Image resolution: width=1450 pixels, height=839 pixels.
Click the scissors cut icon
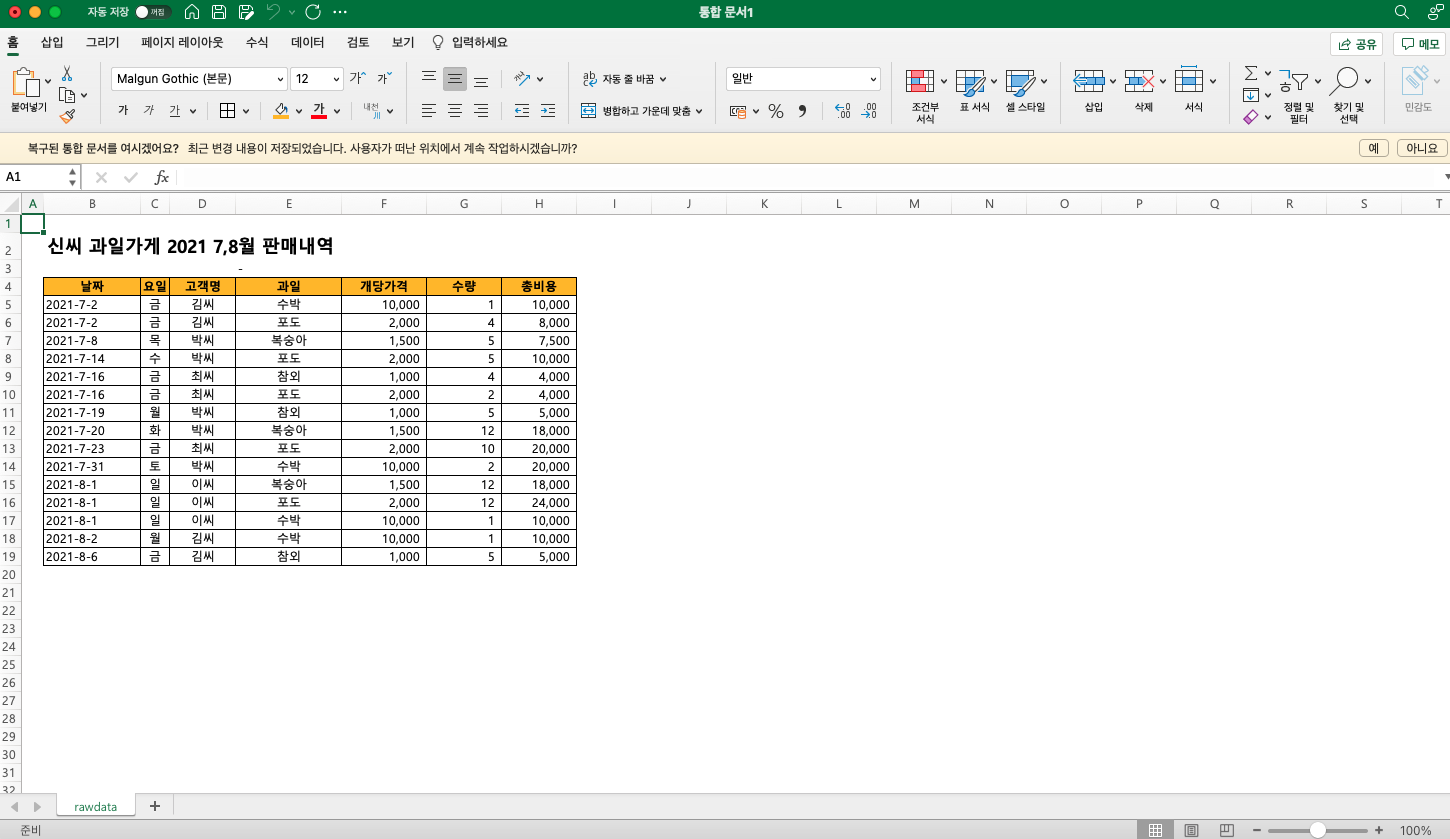coord(67,74)
